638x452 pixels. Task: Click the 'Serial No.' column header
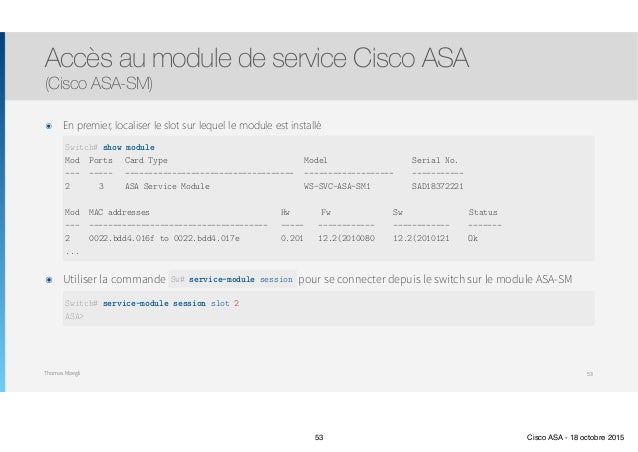pyautogui.click(x=435, y=160)
